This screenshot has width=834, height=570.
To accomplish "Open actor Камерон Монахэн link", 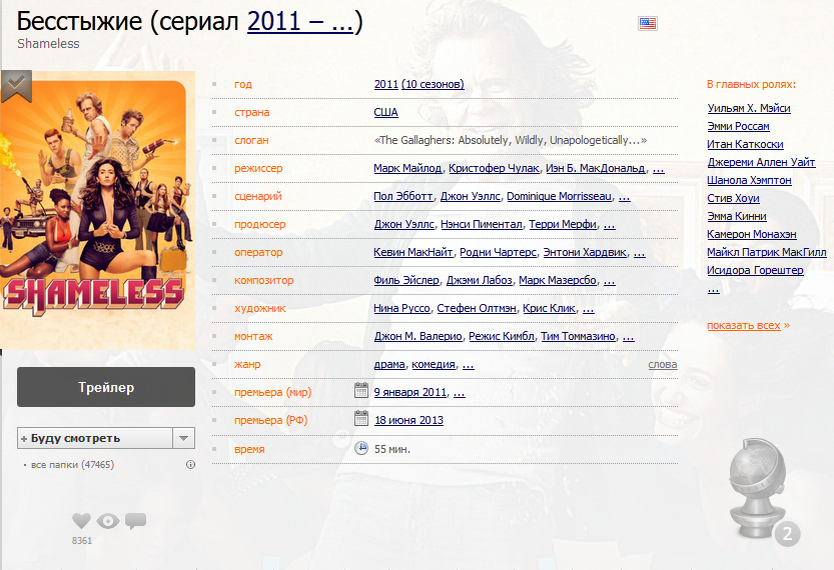I will coord(752,234).
